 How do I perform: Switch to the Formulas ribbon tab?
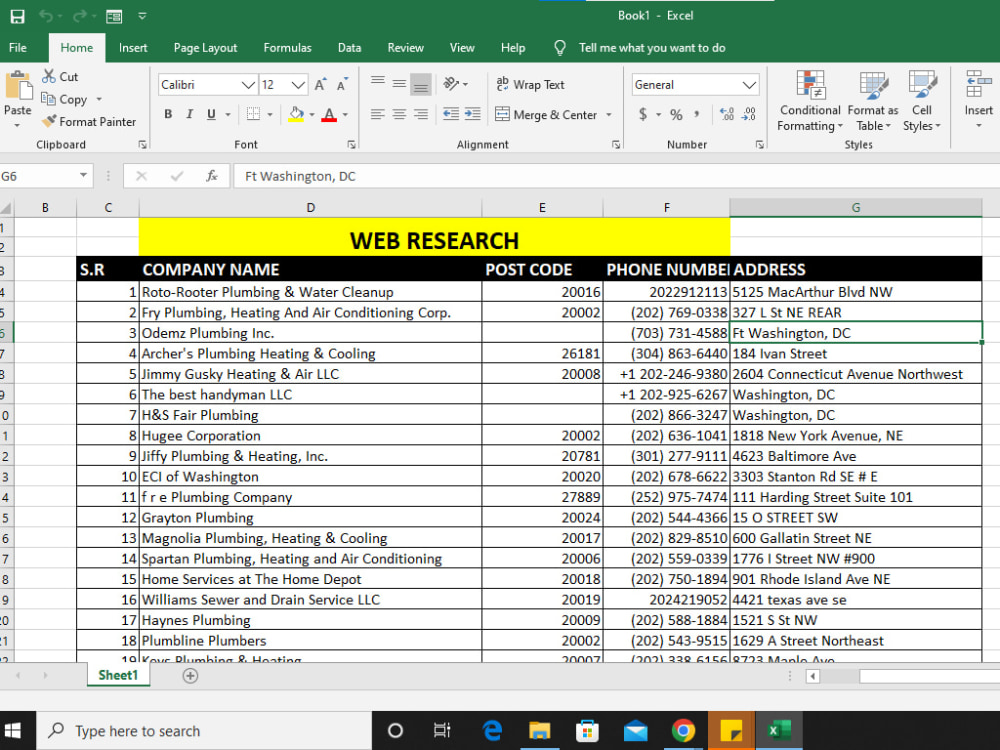tap(287, 47)
